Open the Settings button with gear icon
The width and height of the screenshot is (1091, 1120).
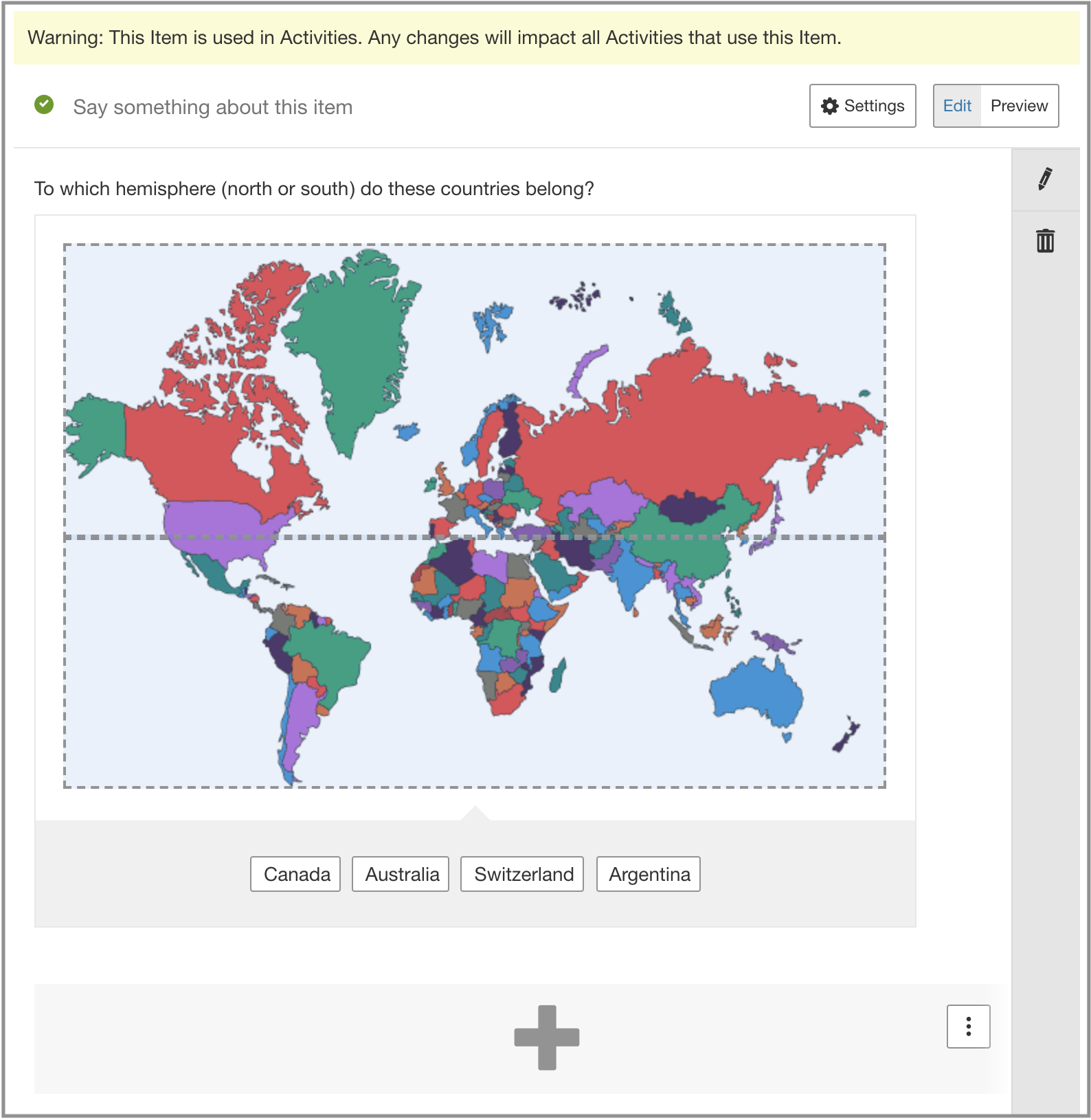pyautogui.click(x=862, y=106)
